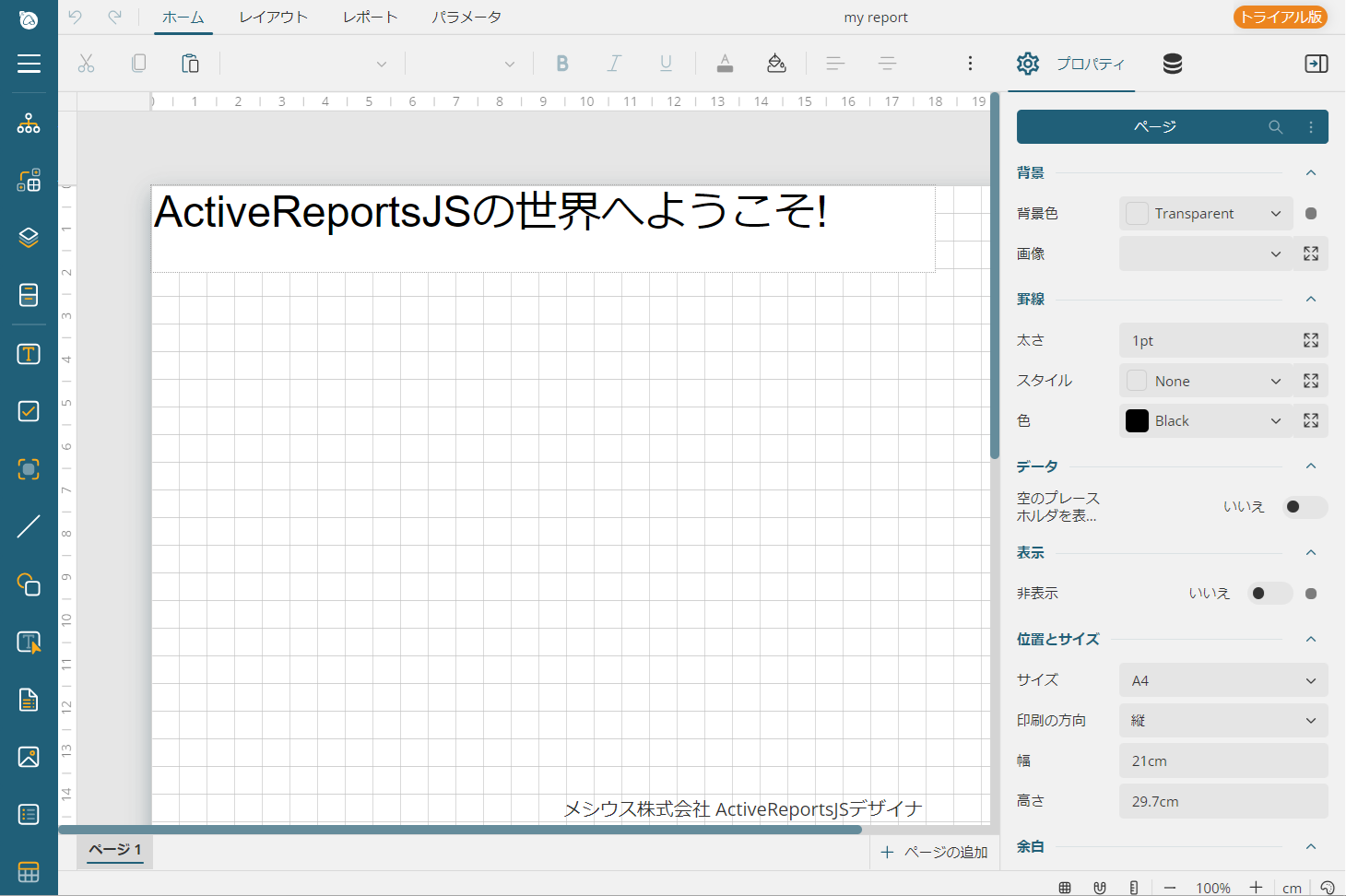Click the cm units button
The height and width of the screenshot is (896, 1346).
pyautogui.click(x=1292, y=888)
